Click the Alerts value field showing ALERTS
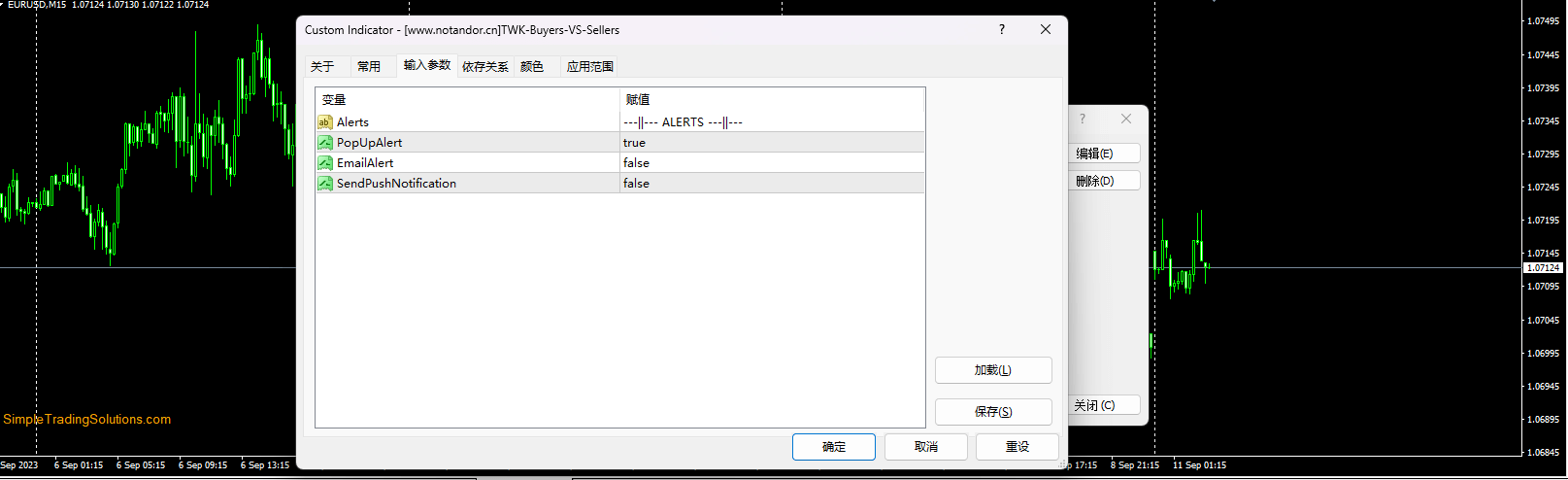Viewport: 1568px width, 480px height. (x=771, y=122)
